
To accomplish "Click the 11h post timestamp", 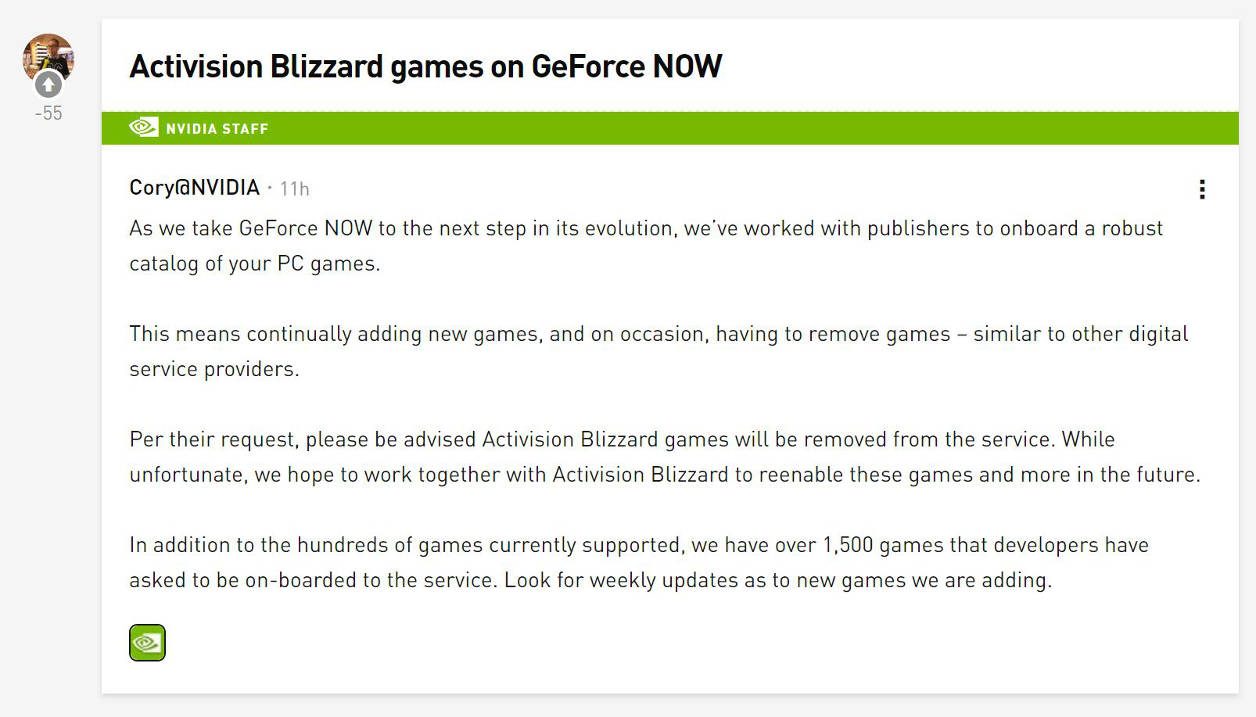I will (x=294, y=188).
